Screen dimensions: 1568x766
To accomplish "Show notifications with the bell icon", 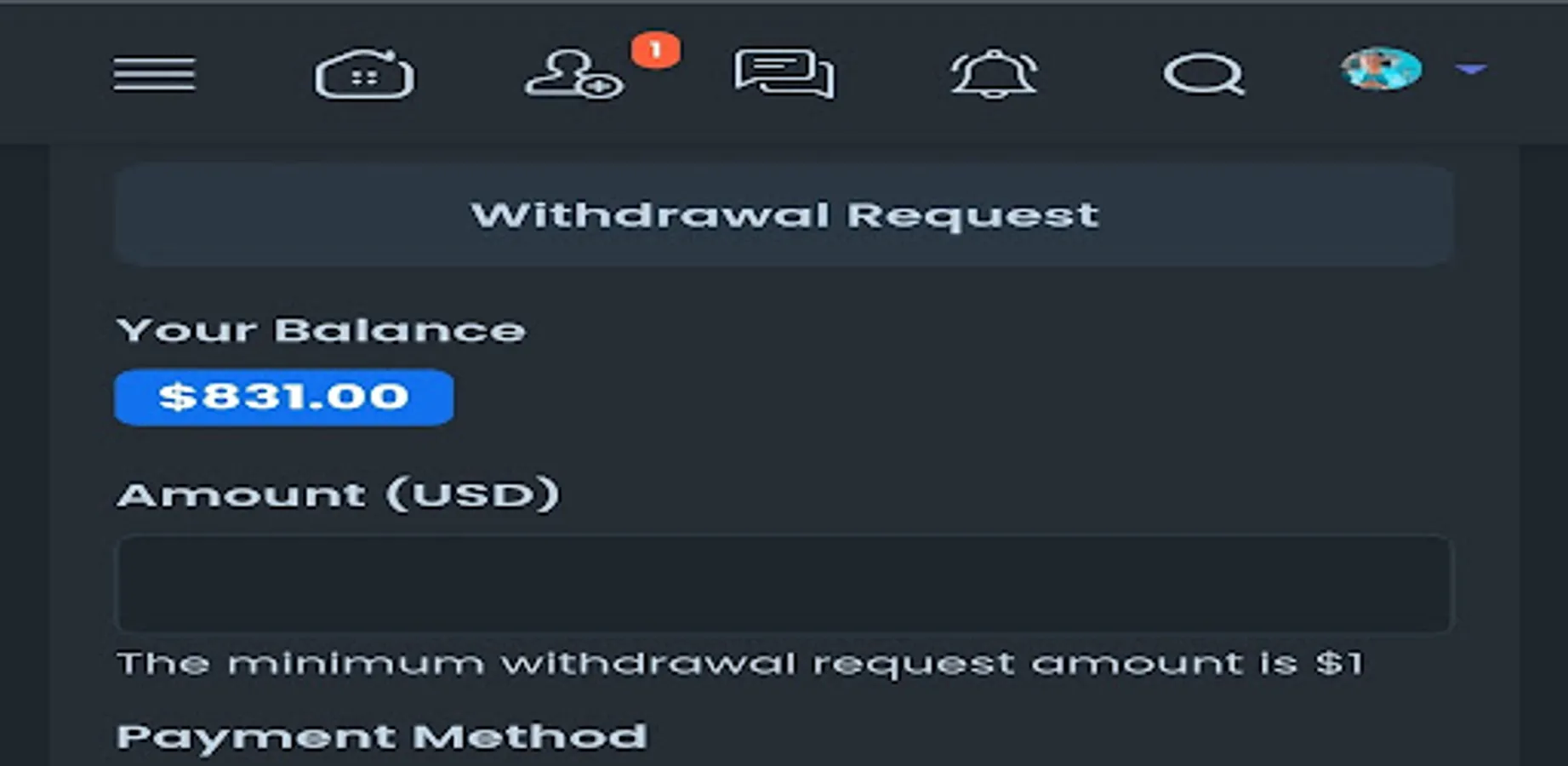I will coord(994,74).
